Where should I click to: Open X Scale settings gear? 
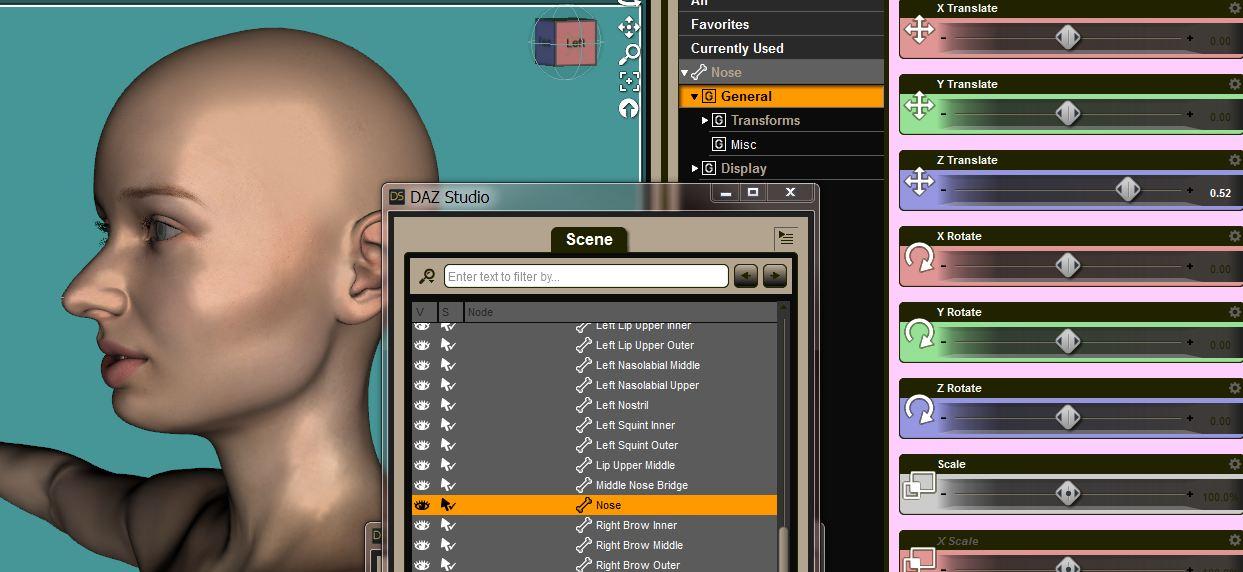(1235, 540)
